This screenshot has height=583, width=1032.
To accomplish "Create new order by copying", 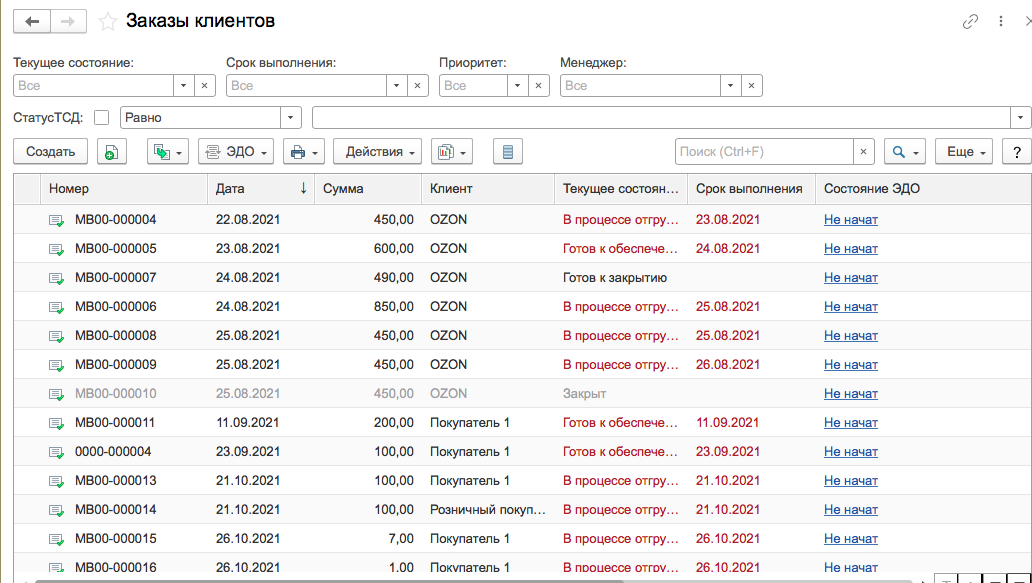I will click(111, 151).
